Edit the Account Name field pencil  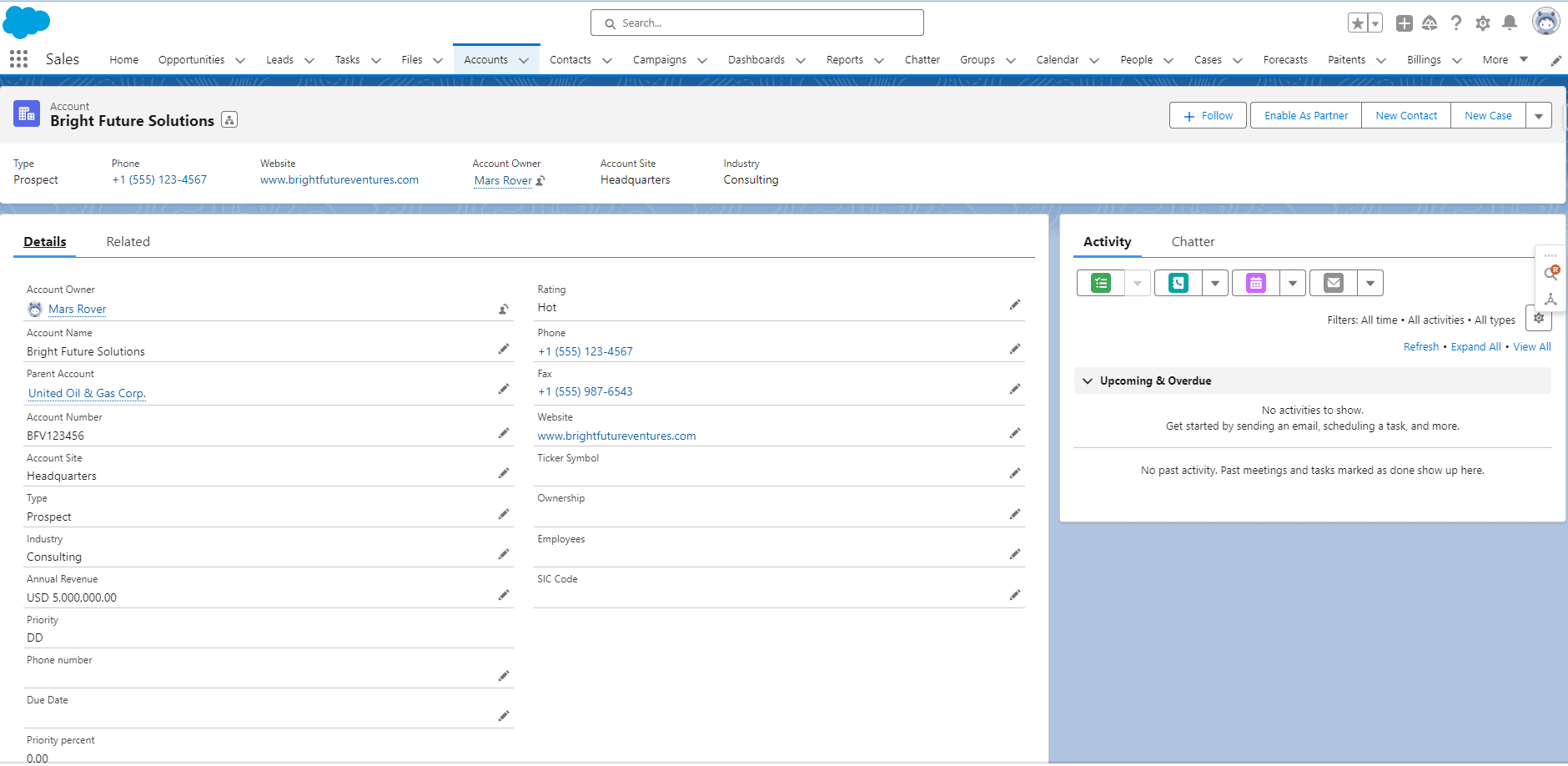point(504,349)
